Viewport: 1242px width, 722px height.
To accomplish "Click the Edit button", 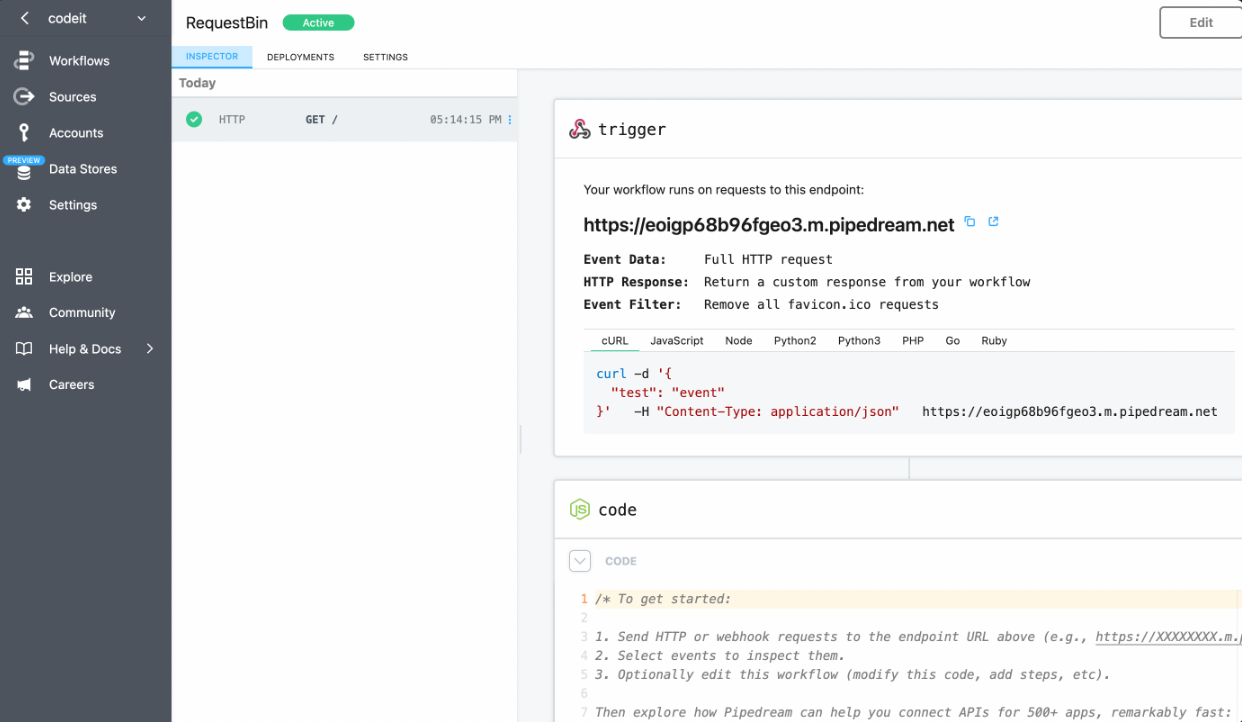I will tap(1201, 22).
